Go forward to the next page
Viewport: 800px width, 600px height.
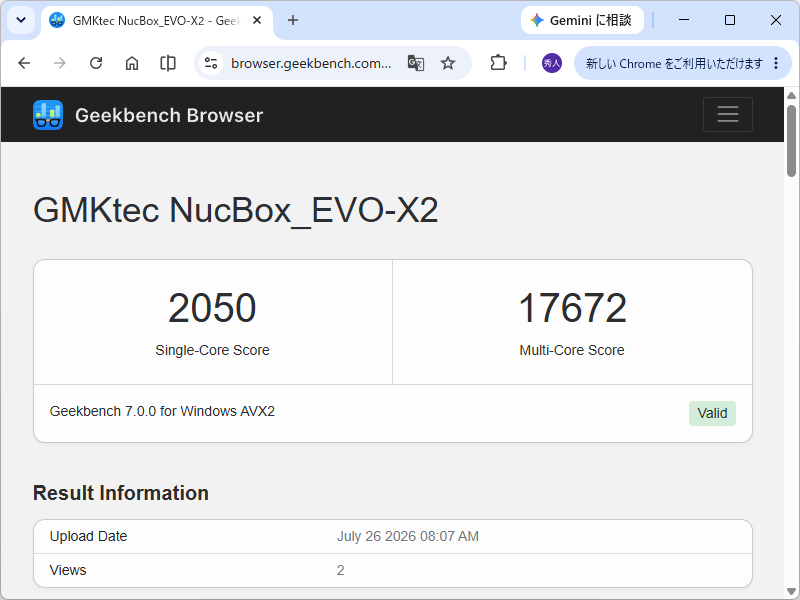[60, 63]
